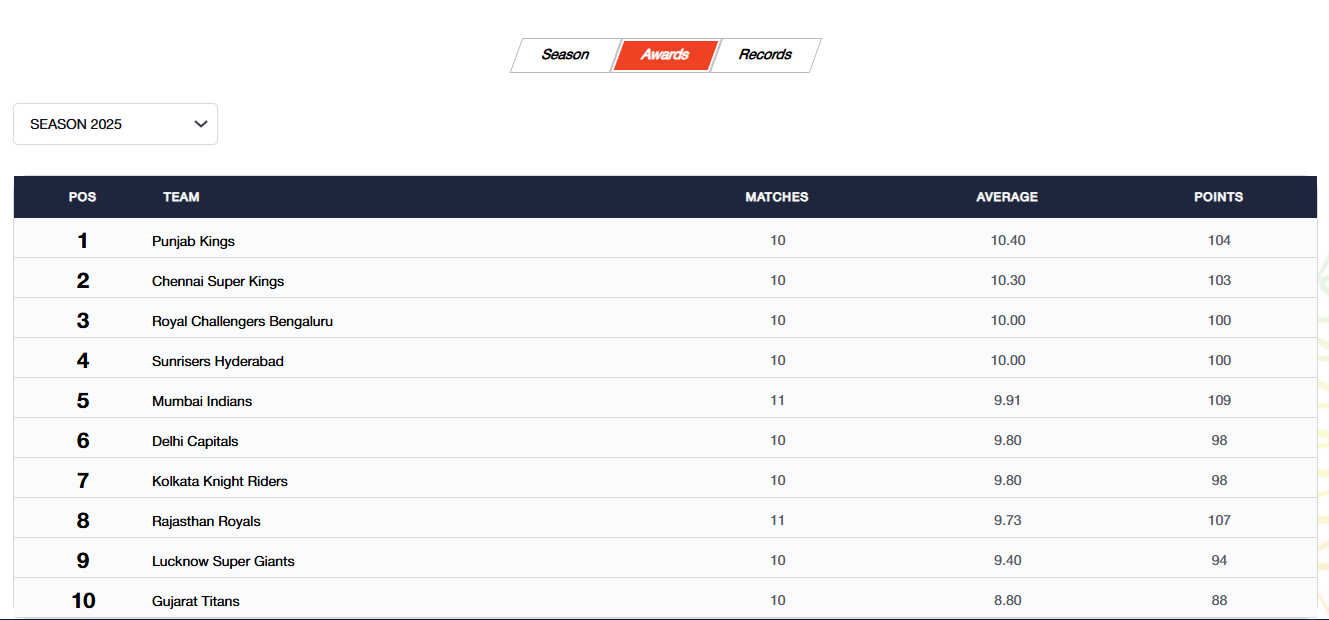1329x620 pixels.
Task: Click Delhi Capitals team name
Action: [195, 441]
